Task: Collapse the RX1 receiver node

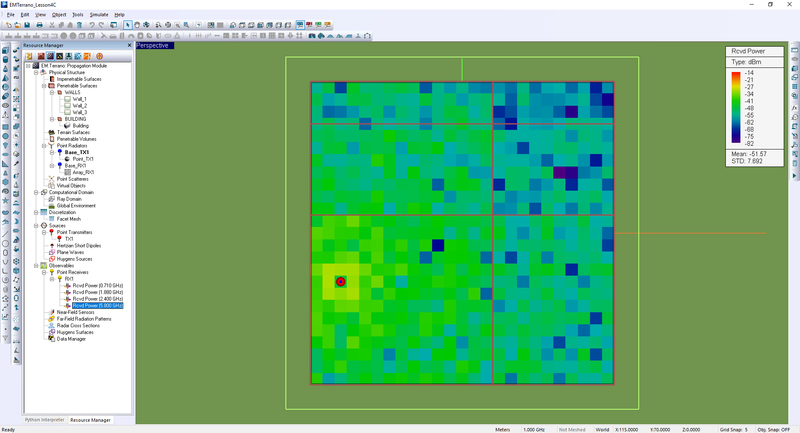Action: 52,279
